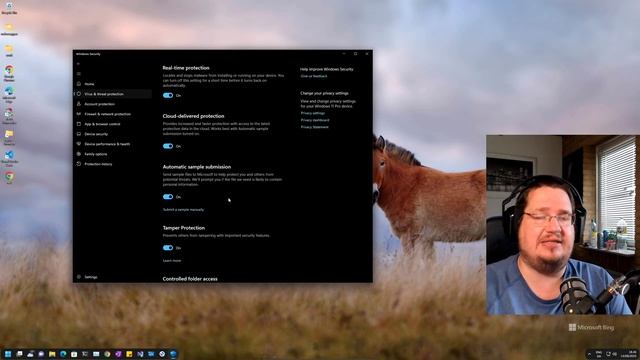Open the Windows Start button
640x360 pixels.
click(8, 354)
